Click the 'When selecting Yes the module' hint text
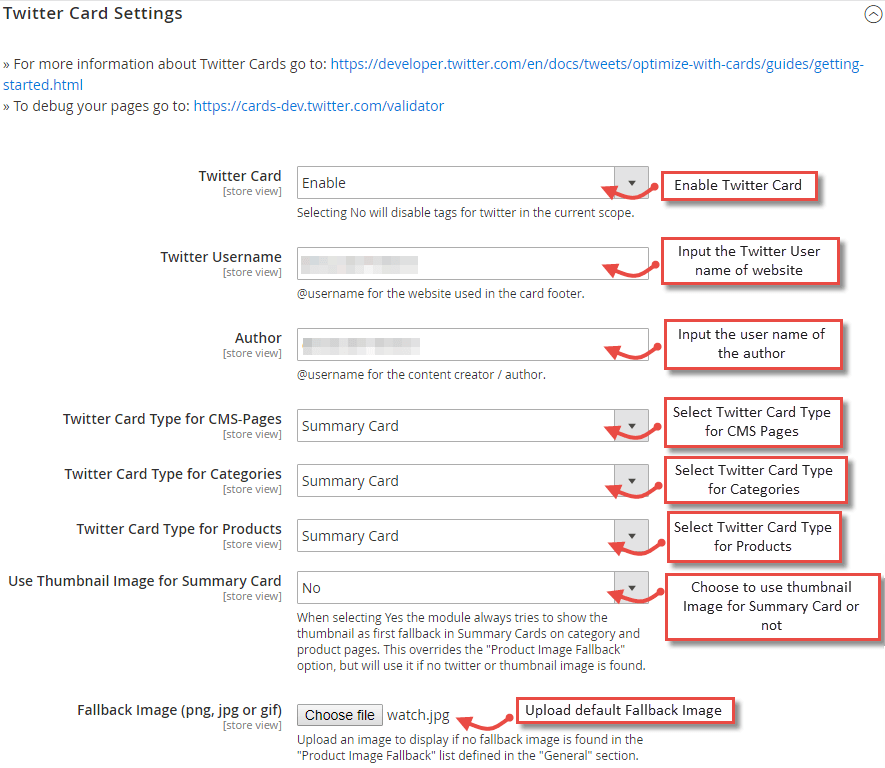This screenshot has width=885, height=768. point(471,642)
